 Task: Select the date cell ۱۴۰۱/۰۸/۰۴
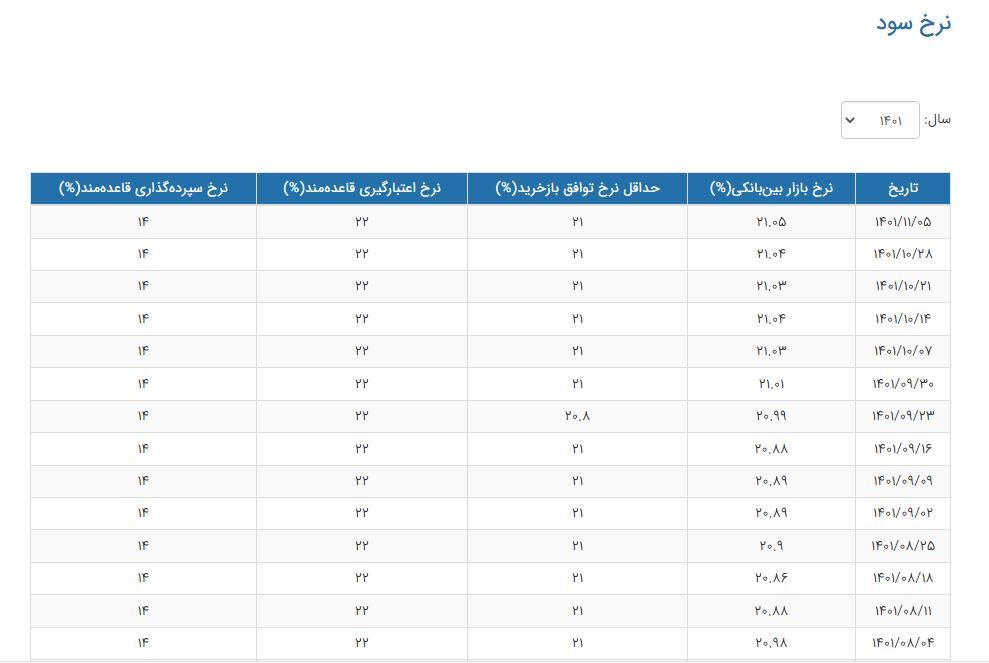(903, 643)
